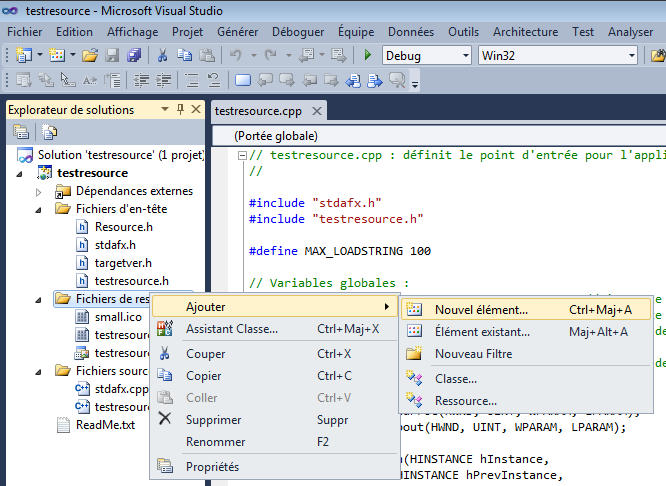
Task: Choose Classe... in Ajouter submenu
Action: pos(525,379)
